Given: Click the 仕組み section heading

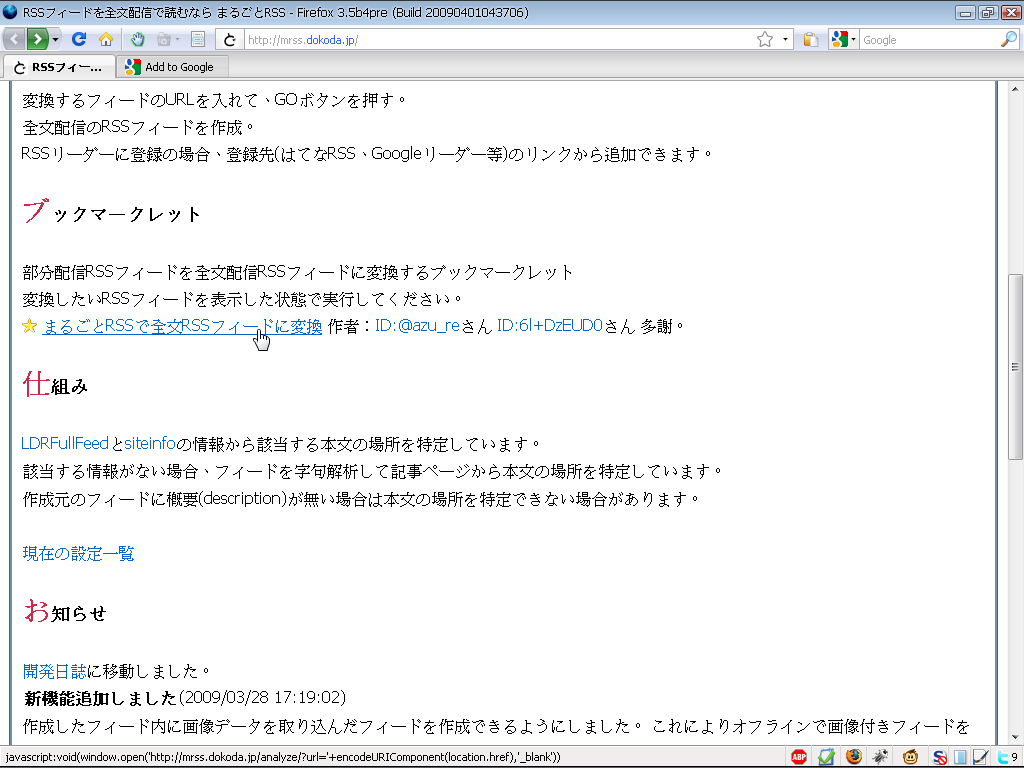Looking at the screenshot, I should (x=55, y=385).
